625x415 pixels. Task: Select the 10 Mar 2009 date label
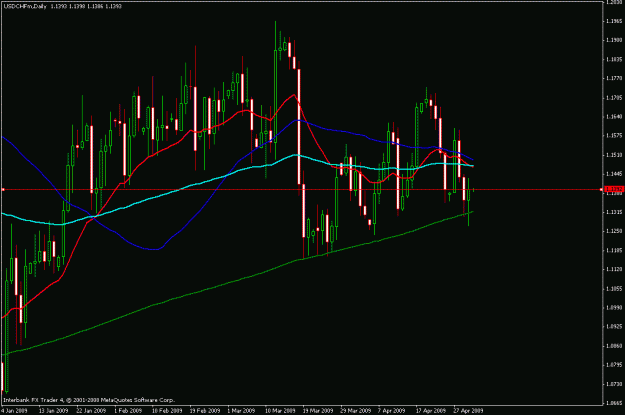(280, 410)
